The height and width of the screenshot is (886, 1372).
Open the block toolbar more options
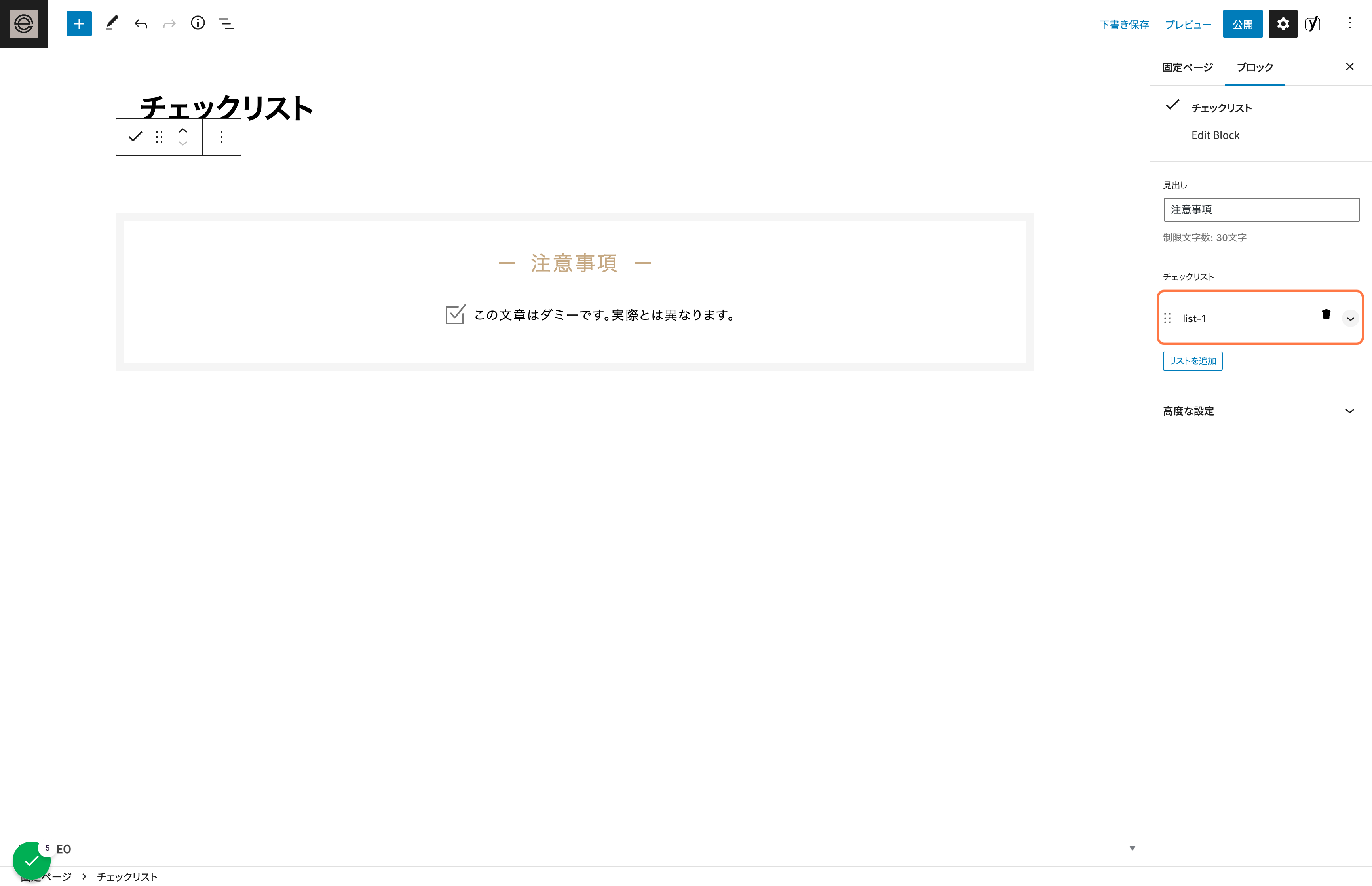pyautogui.click(x=222, y=137)
